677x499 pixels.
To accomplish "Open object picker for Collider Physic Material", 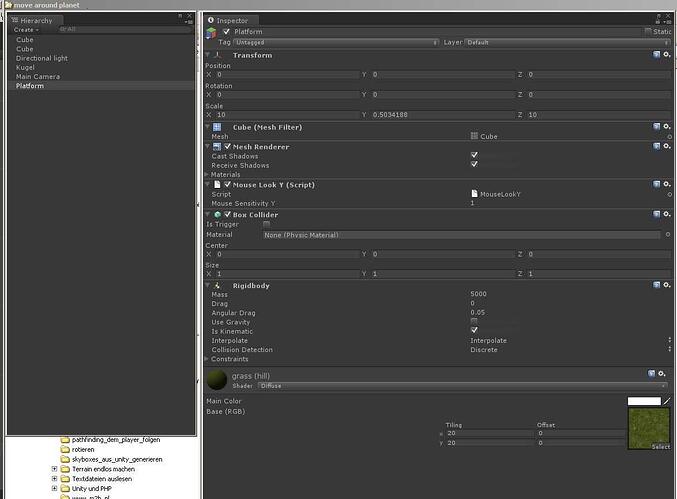I will 668,234.
